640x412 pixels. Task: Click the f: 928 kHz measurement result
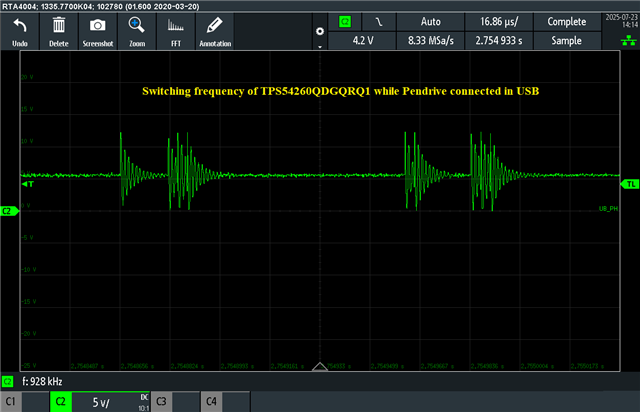(42, 382)
